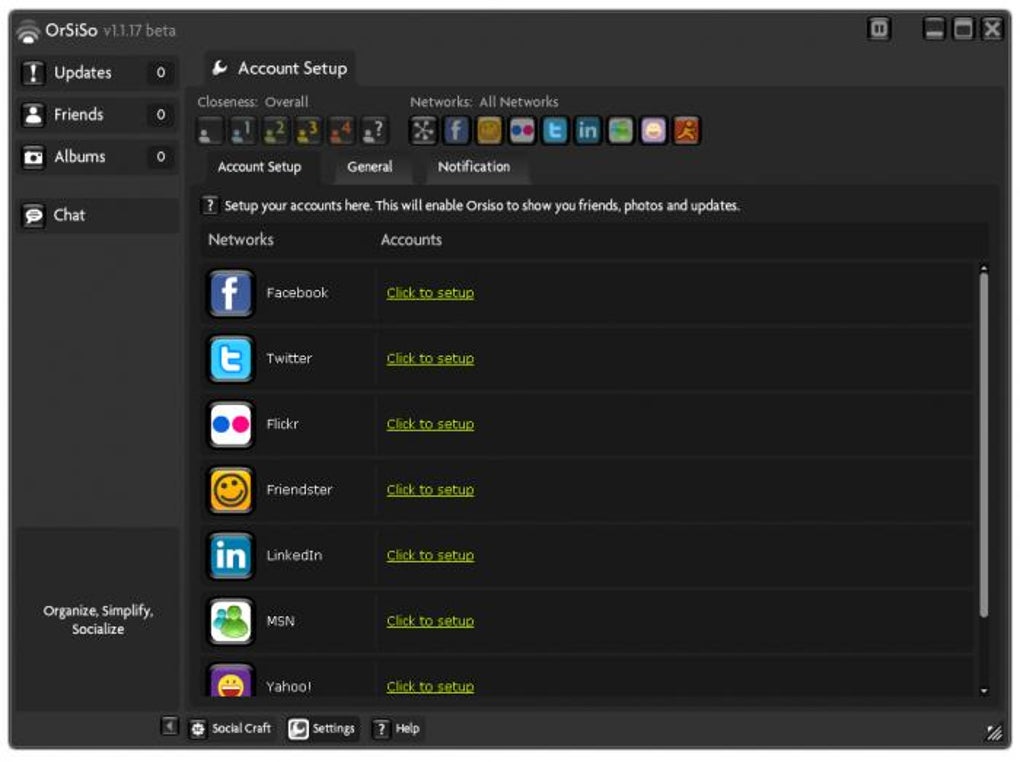Filter by AIM in networks toolbar

[686, 131]
